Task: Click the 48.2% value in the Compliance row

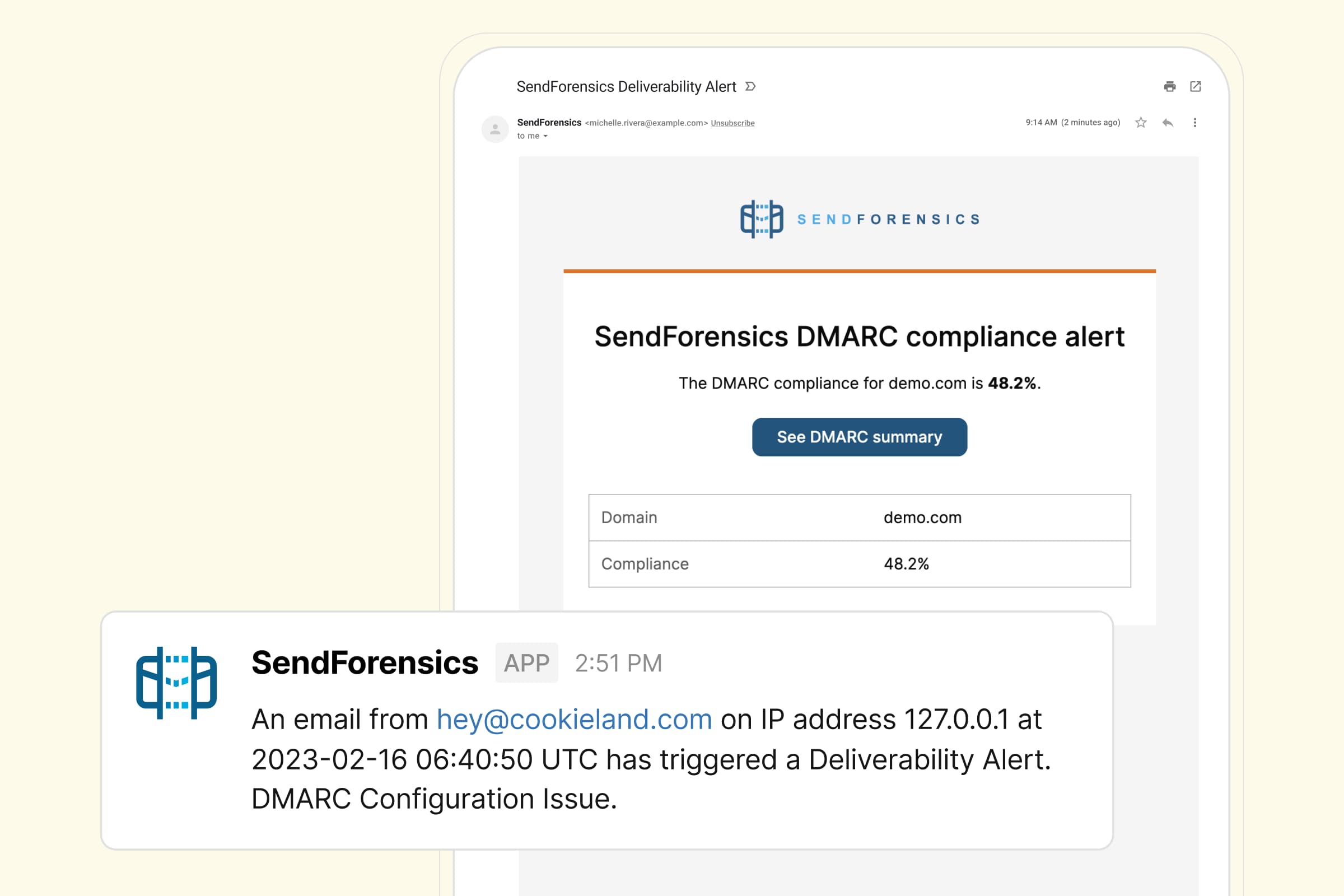Action: [906, 564]
